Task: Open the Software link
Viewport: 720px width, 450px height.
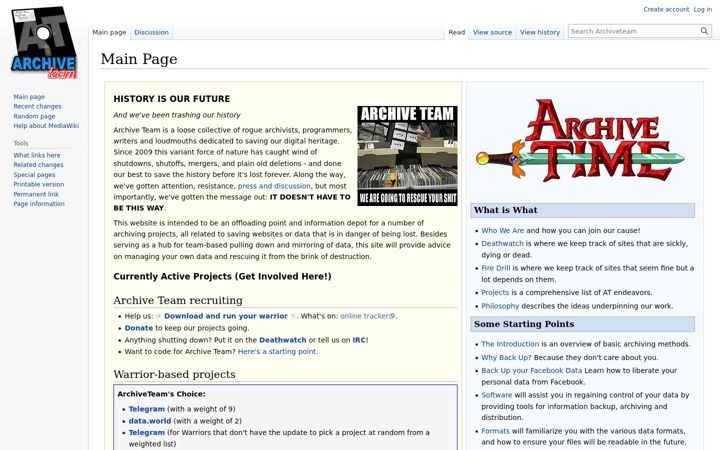Action: tap(496, 395)
